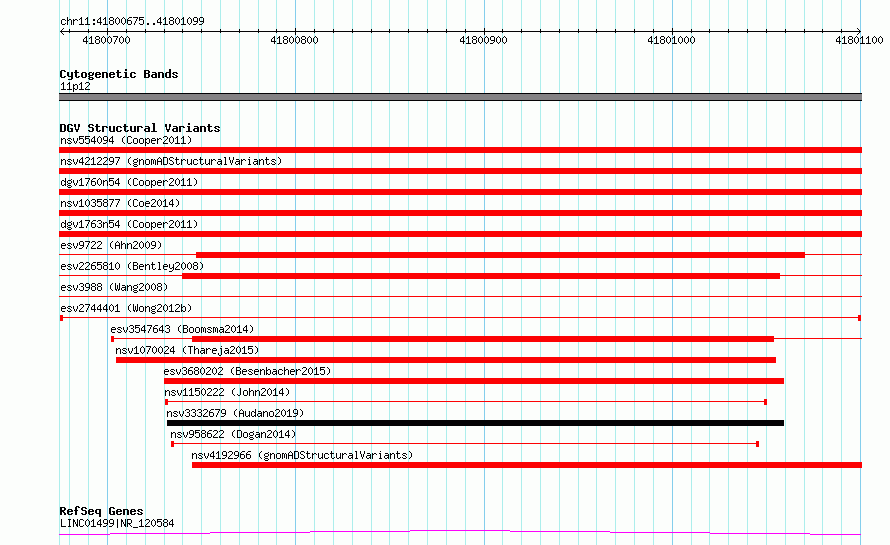Open the nsv554094 (Cooper2011) variant label
Image resolution: width=890 pixels, height=545 pixels.
(x=126, y=140)
